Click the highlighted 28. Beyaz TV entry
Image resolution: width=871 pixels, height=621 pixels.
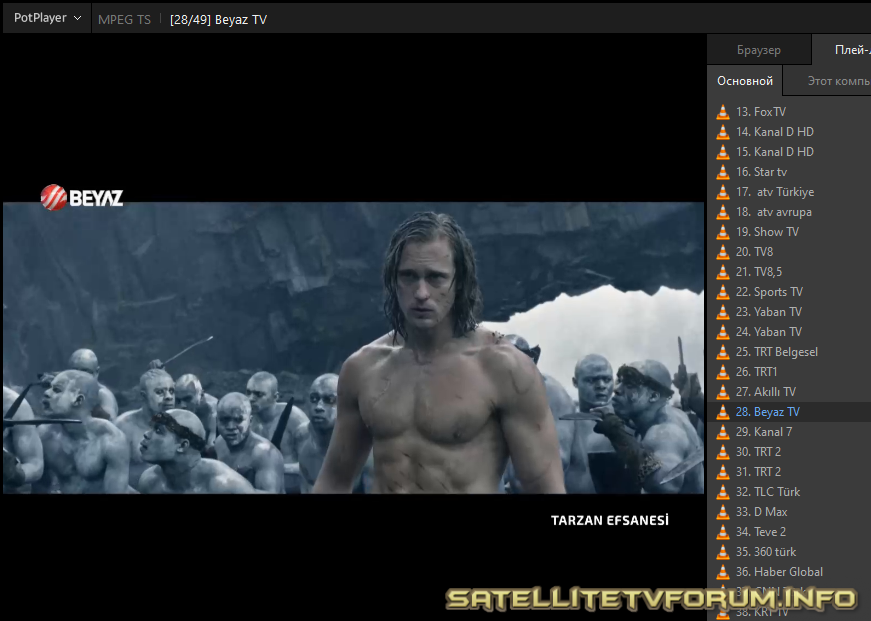789,412
